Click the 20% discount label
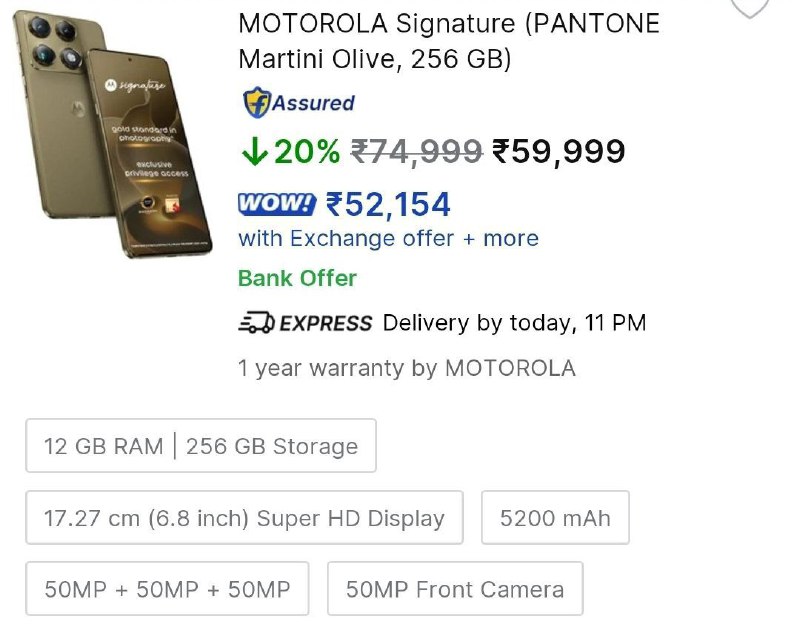The height and width of the screenshot is (633, 800). pyautogui.click(x=307, y=151)
